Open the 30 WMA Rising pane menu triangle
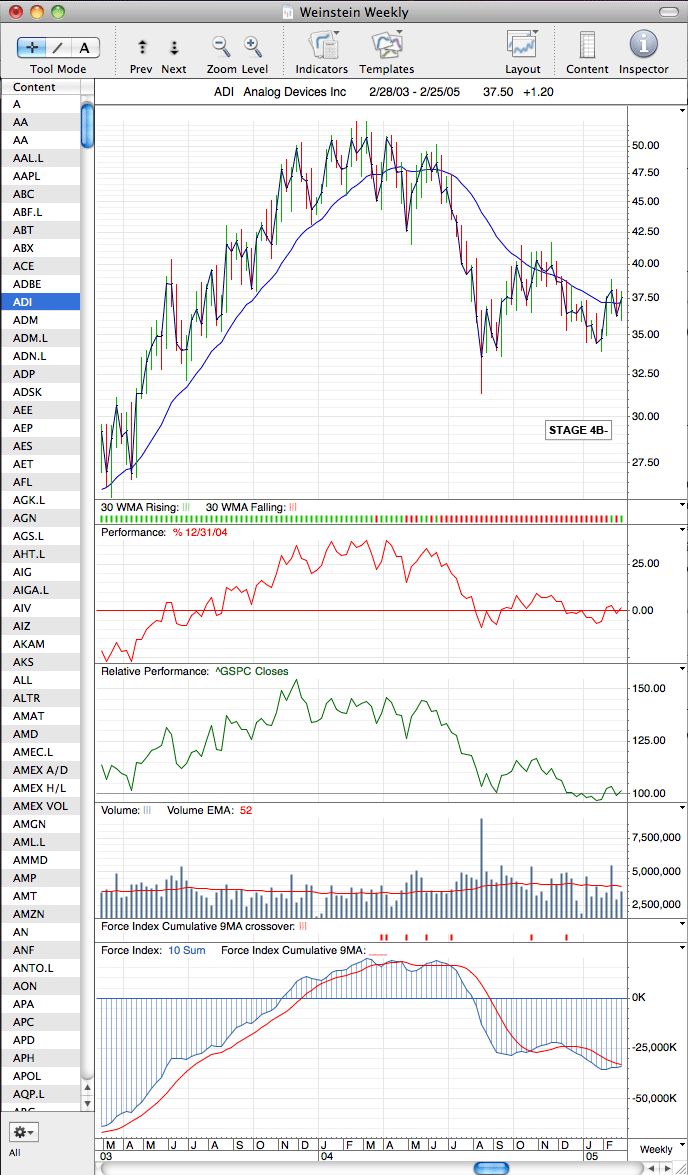The width and height of the screenshot is (688, 1175). [681, 505]
